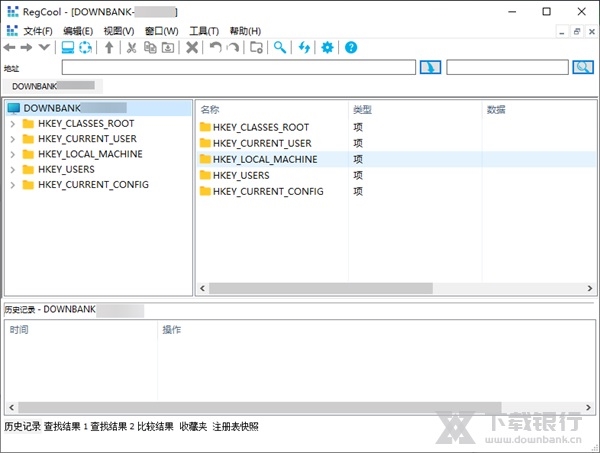
Task: Open the 编辑(E) menu
Action: tap(78, 31)
